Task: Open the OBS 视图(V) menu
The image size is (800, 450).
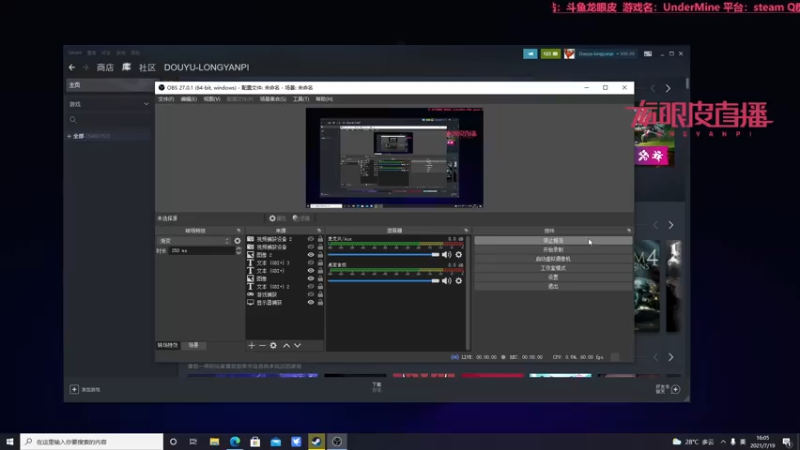Action: click(x=212, y=99)
